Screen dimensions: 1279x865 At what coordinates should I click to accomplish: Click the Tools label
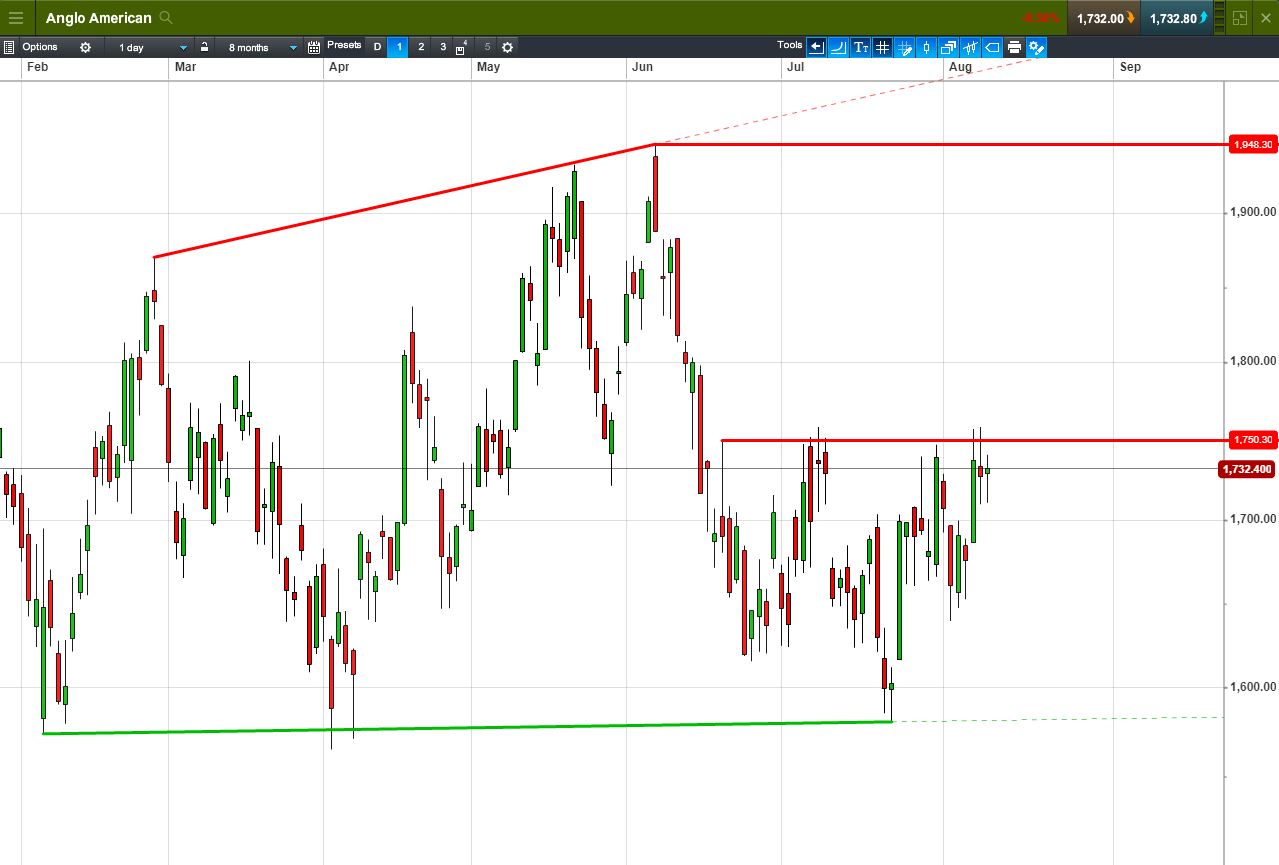tap(789, 45)
